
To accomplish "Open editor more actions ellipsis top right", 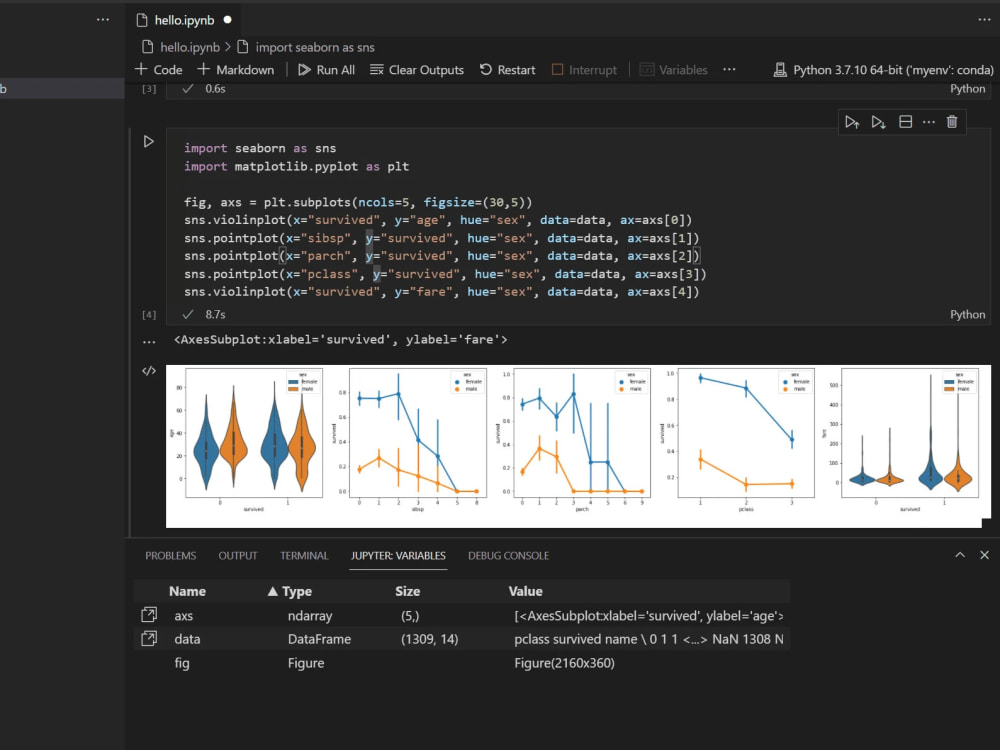I will point(984,20).
